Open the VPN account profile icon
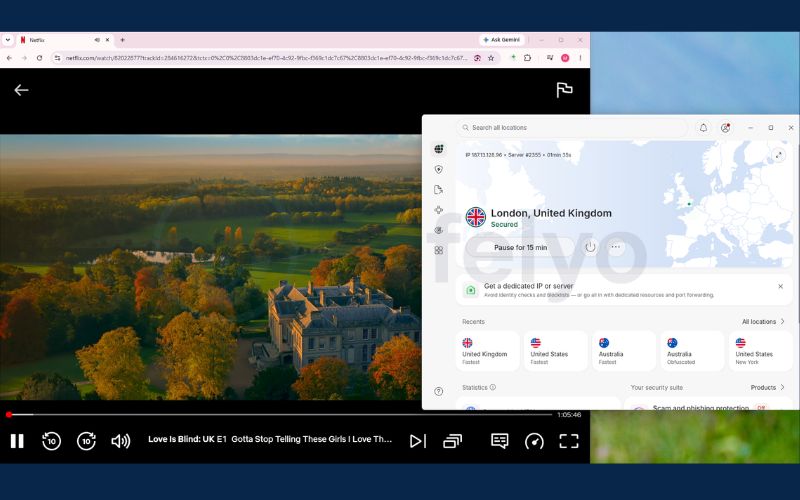Image resolution: width=800 pixels, height=500 pixels. (725, 128)
